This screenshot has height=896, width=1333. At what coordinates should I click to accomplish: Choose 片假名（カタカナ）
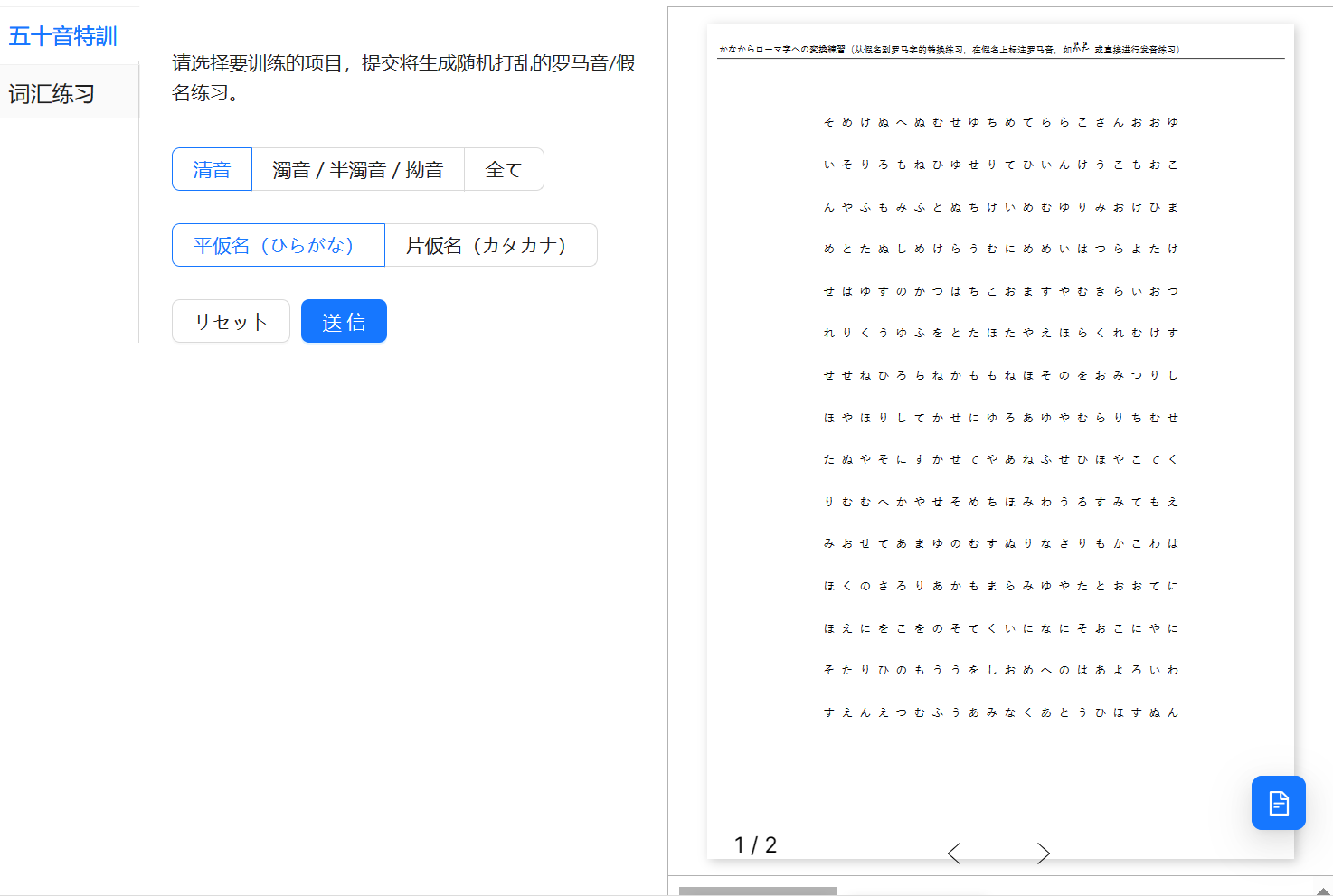coord(491,245)
